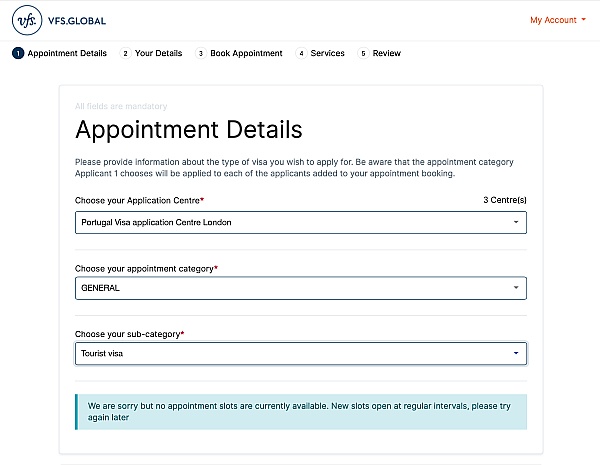Image resolution: width=600 pixels, height=465 pixels.
Task: Open the appointment category GENERAL dropdown
Action: tap(301, 288)
